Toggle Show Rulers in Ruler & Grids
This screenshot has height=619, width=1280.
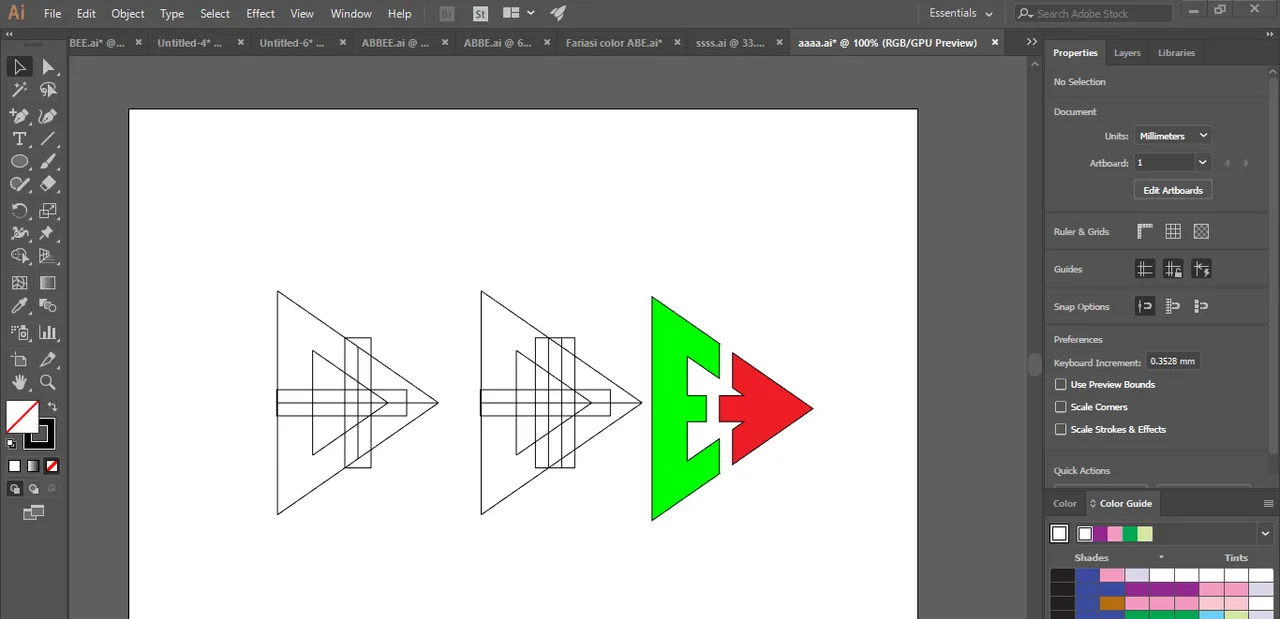pyautogui.click(x=1145, y=231)
